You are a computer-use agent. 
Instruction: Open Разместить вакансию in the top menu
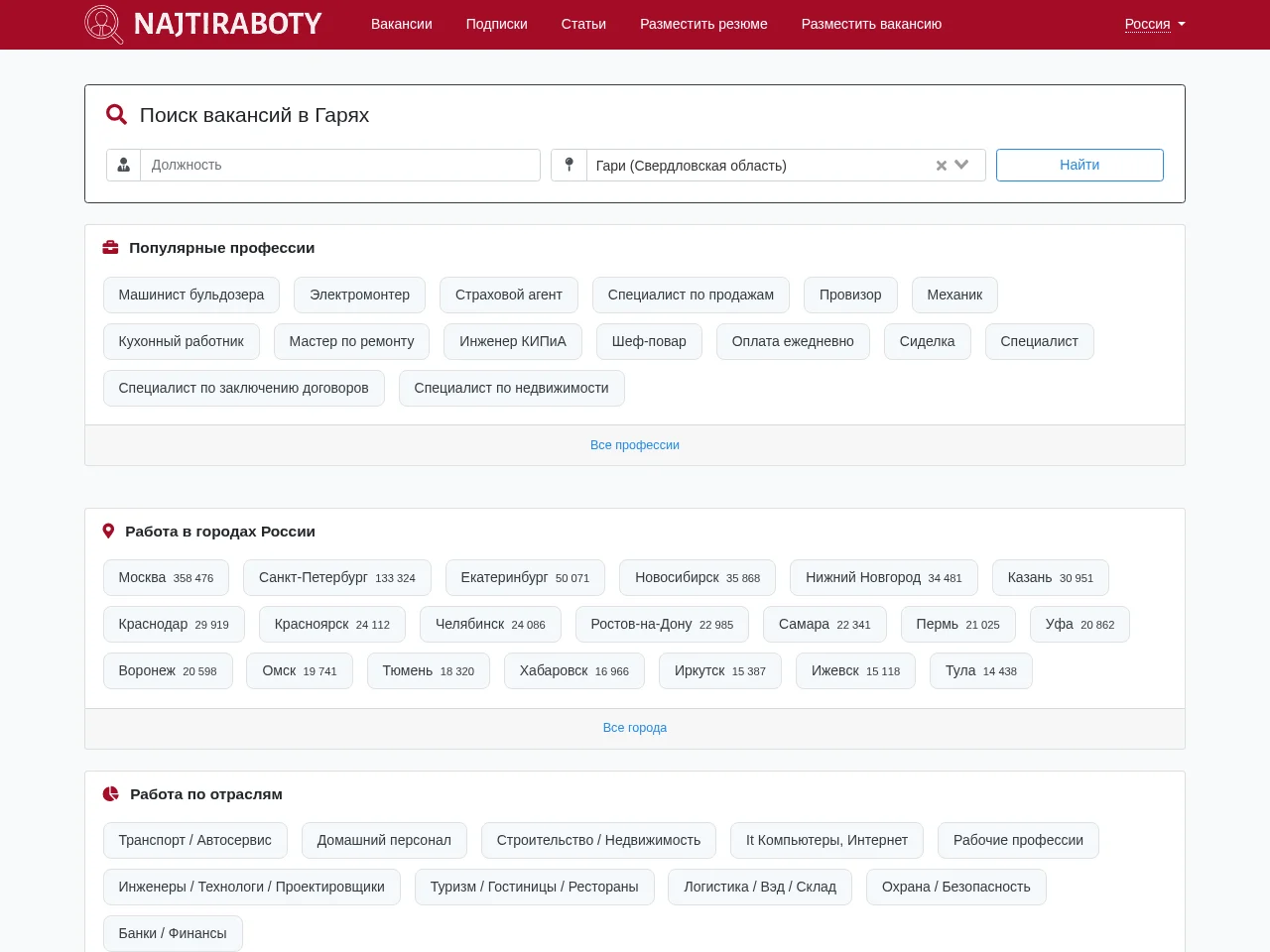click(x=871, y=24)
